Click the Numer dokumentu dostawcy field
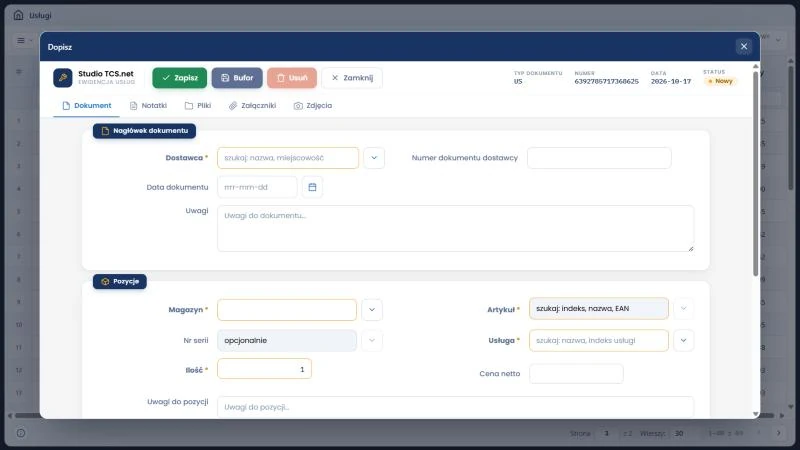Image resolution: width=800 pixels, height=450 pixels. [599, 158]
